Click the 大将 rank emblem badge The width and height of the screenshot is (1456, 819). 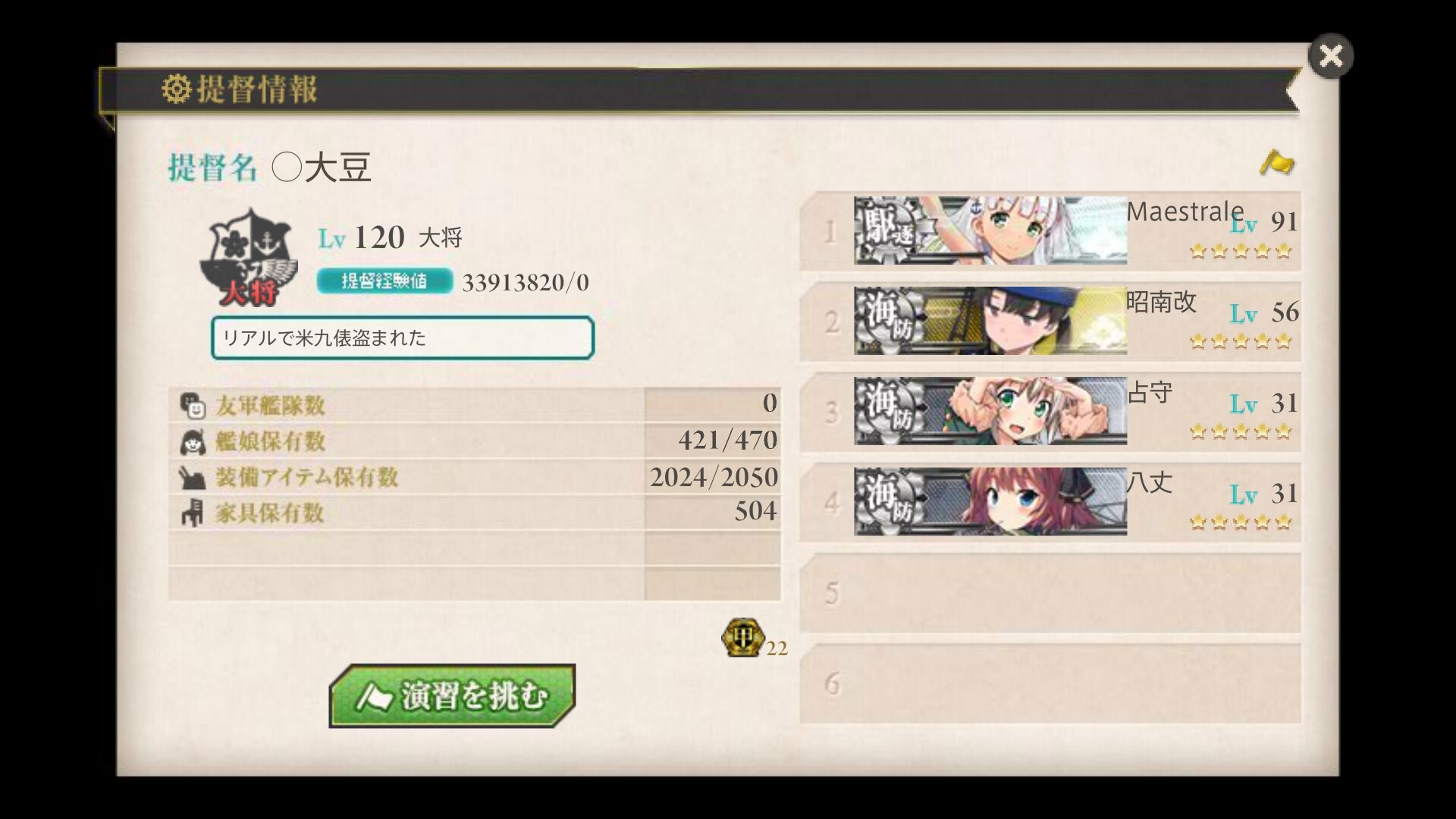(249, 258)
